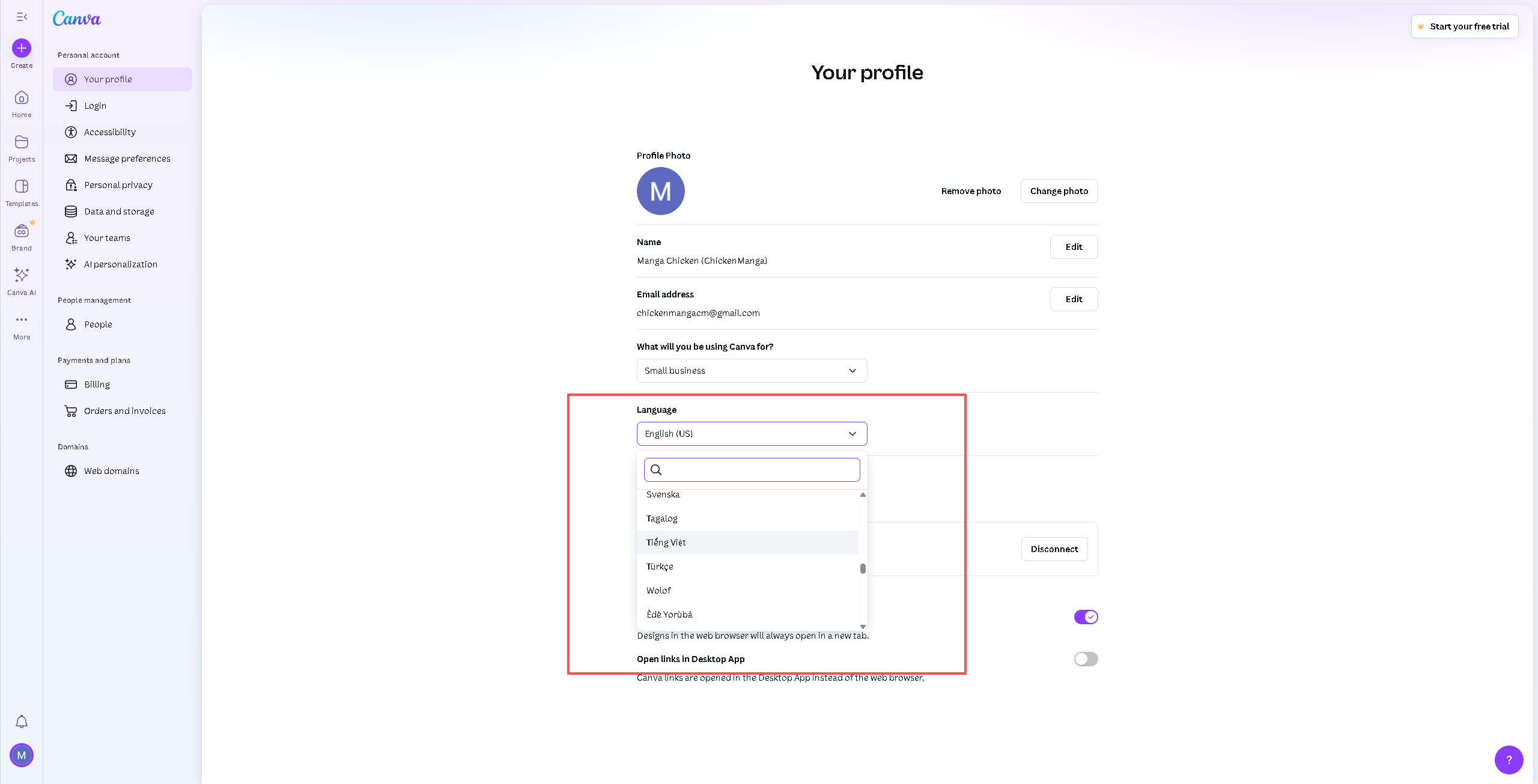Select Tiếng Việt from language list
This screenshot has width=1538, height=784.
pyautogui.click(x=666, y=542)
